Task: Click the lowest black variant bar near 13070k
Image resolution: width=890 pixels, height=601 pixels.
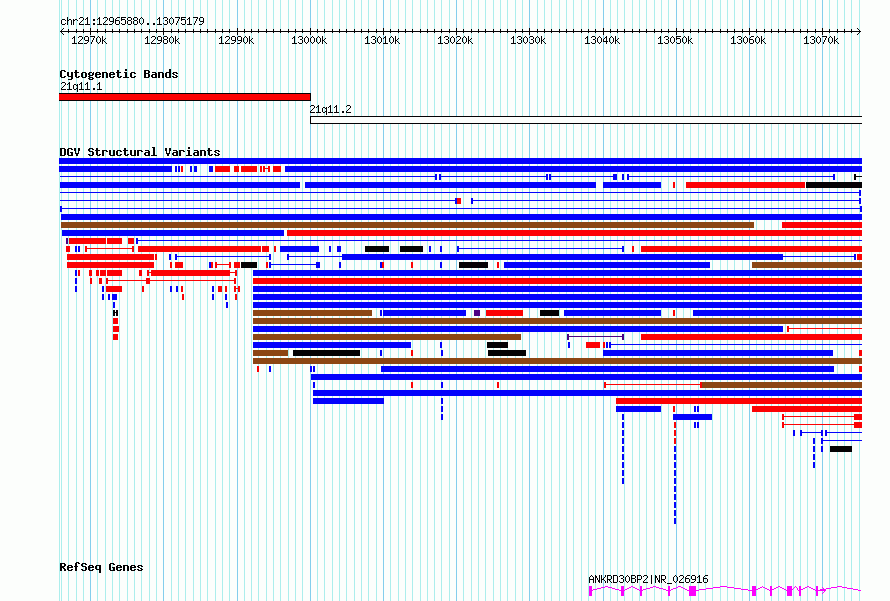Action: click(x=841, y=449)
